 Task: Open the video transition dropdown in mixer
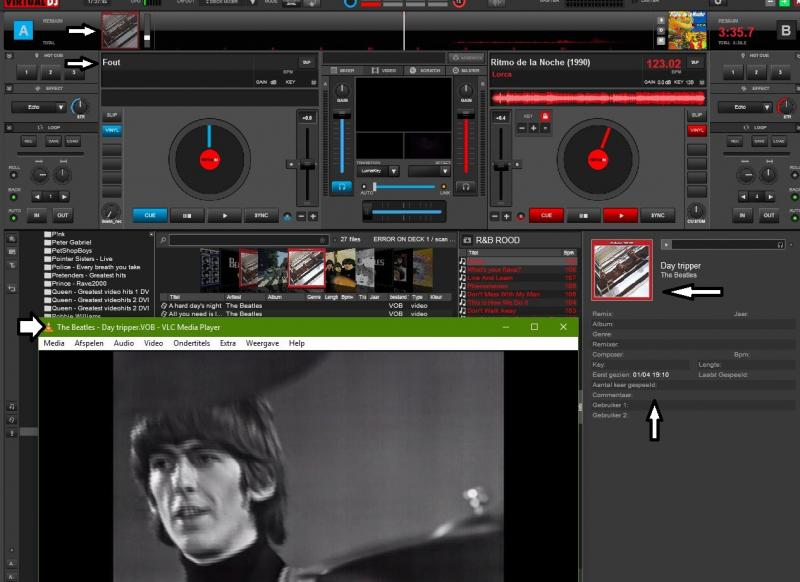393,171
